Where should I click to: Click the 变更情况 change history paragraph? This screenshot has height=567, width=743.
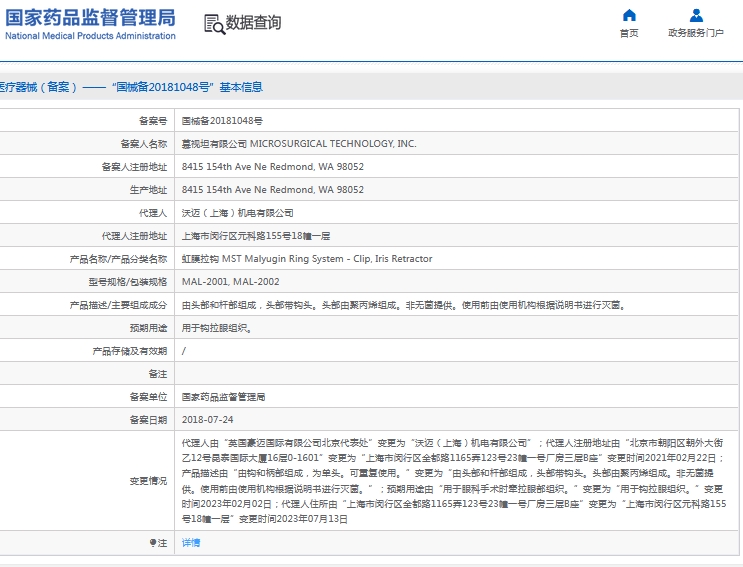453,481
